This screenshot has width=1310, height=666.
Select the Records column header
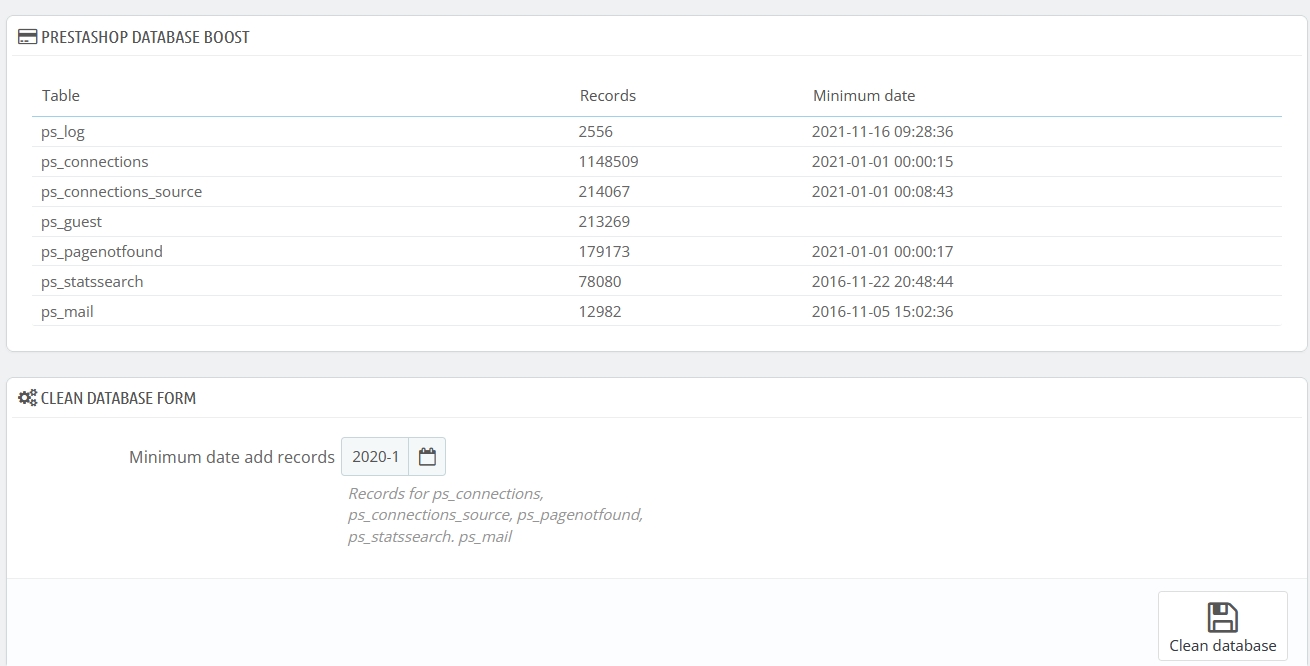(608, 96)
